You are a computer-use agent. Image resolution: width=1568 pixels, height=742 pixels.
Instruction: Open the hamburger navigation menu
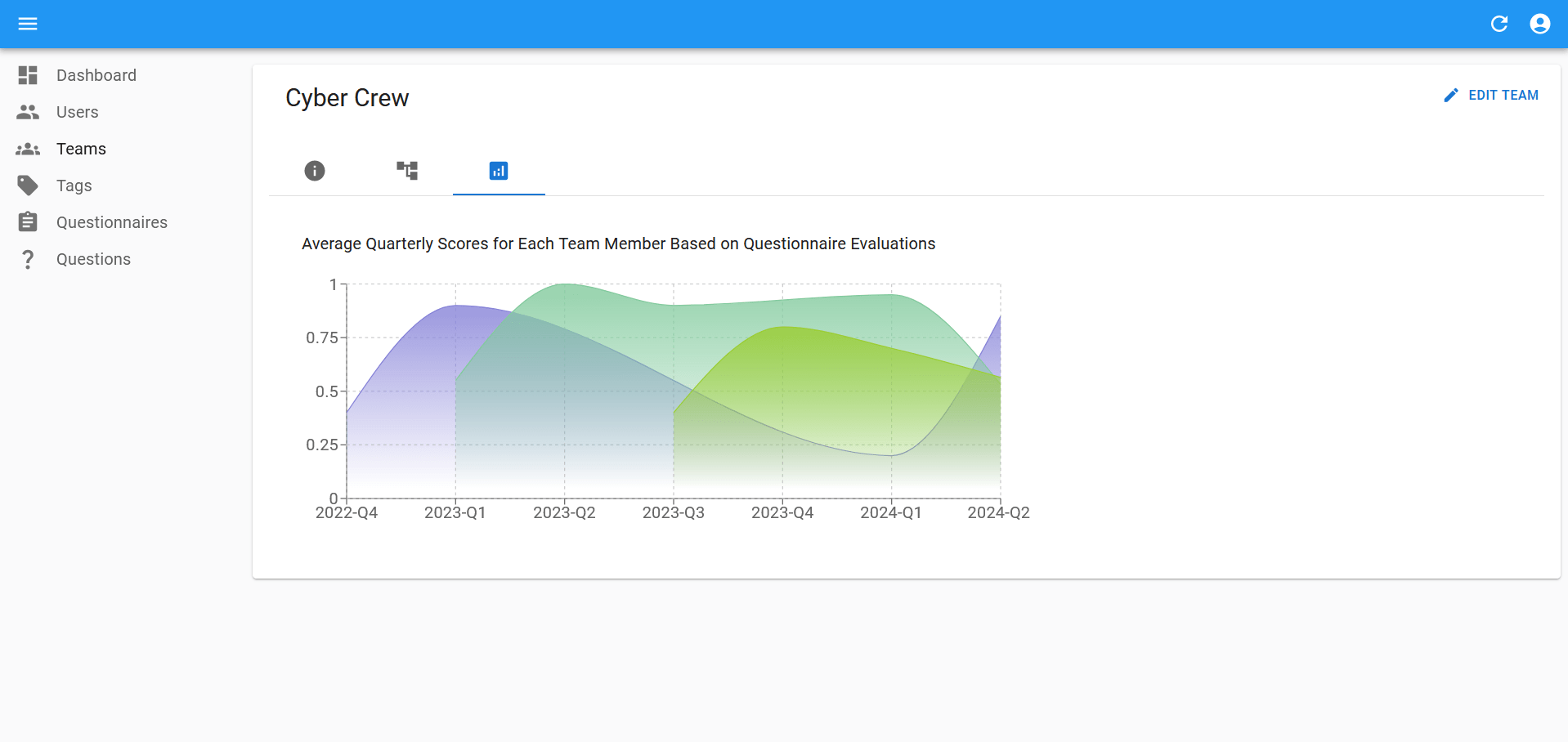(x=28, y=24)
